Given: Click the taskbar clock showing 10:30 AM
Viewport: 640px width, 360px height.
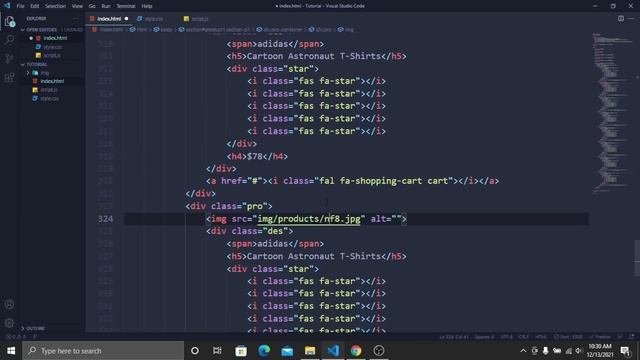Looking at the screenshot, I should pyautogui.click(x=600, y=351).
